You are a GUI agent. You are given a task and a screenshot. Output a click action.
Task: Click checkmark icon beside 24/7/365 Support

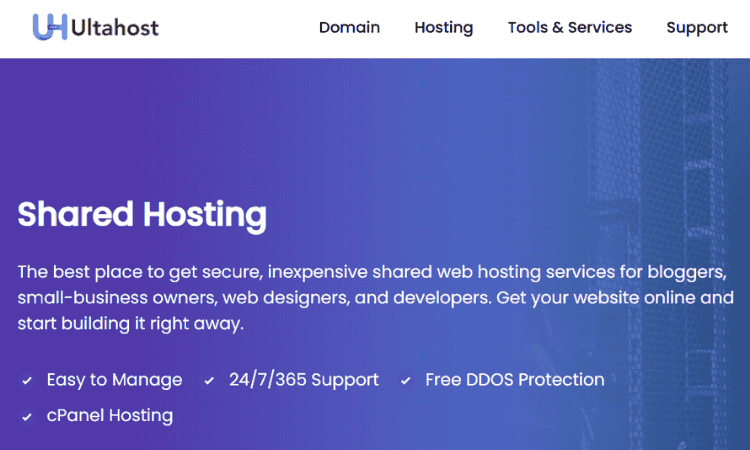pos(209,381)
